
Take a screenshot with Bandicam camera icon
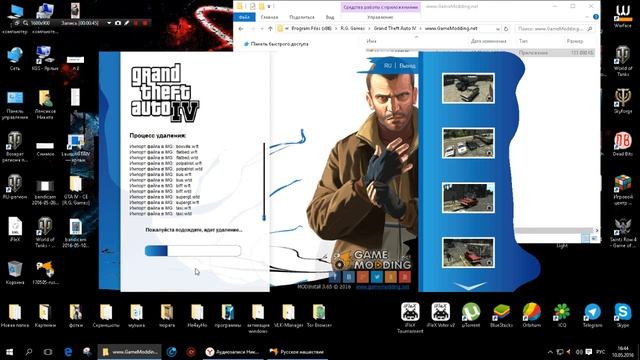pyautogui.click(x=118, y=23)
